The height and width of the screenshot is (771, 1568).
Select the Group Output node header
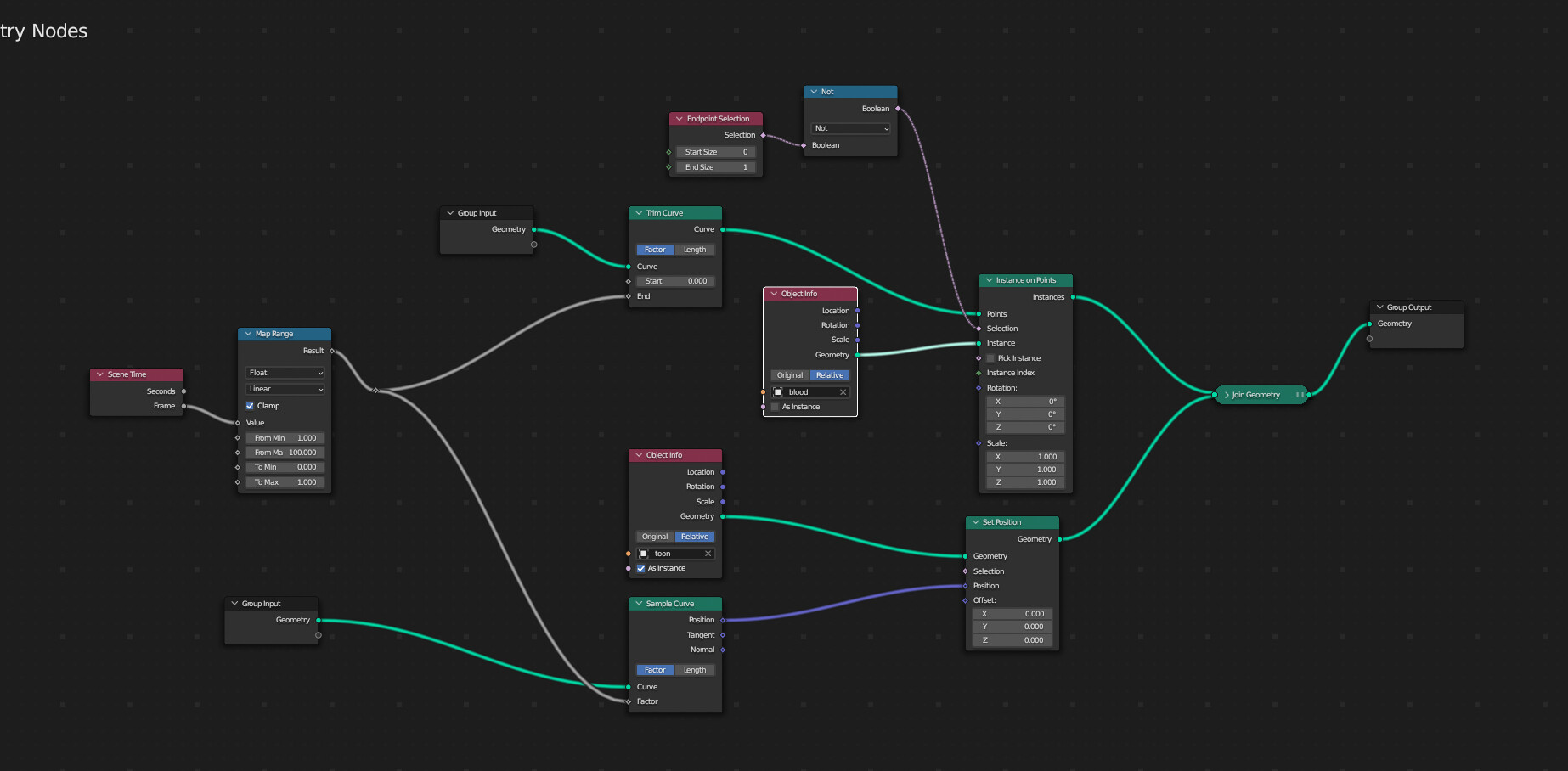1417,307
